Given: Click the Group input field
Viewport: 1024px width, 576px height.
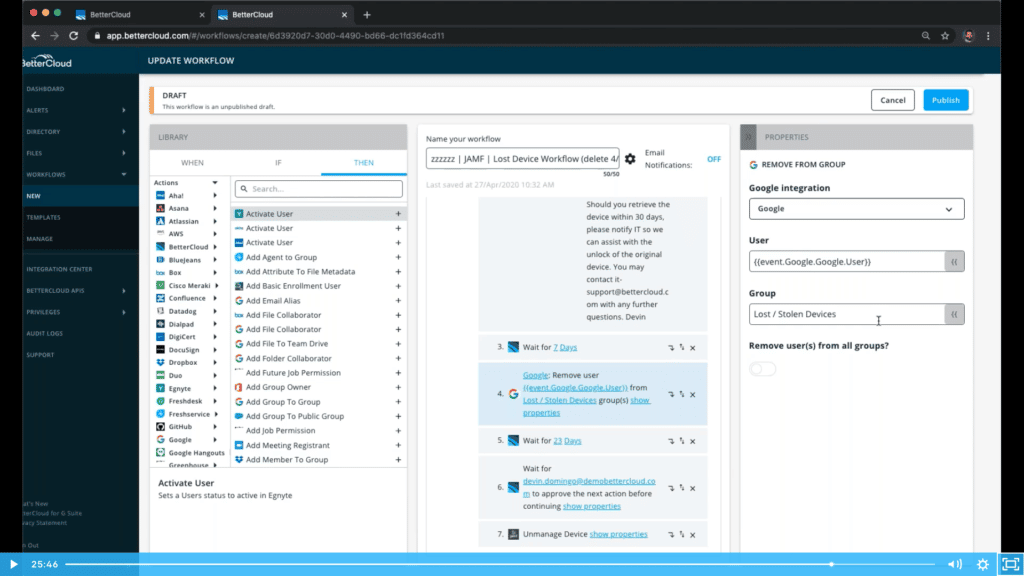Looking at the screenshot, I should [846, 314].
